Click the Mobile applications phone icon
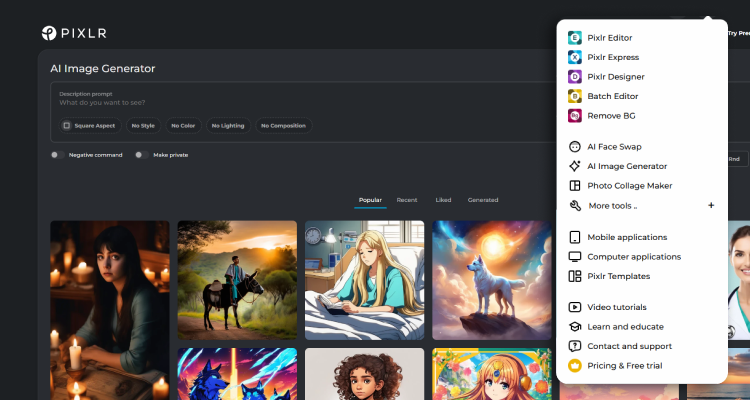 (x=574, y=237)
